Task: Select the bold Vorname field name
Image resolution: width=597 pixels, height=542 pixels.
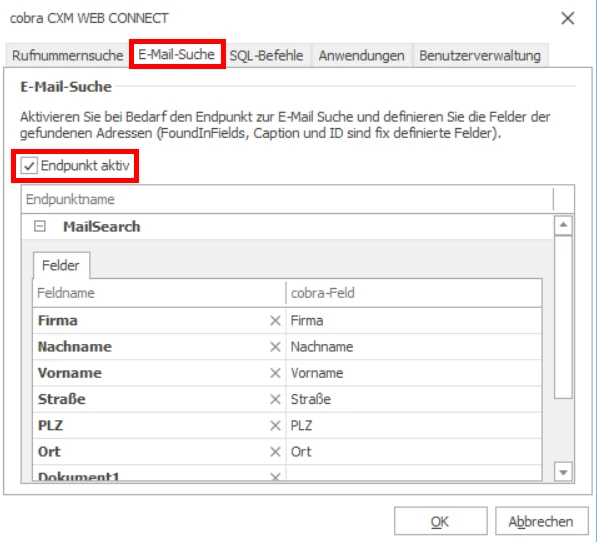Action: [x=70, y=373]
